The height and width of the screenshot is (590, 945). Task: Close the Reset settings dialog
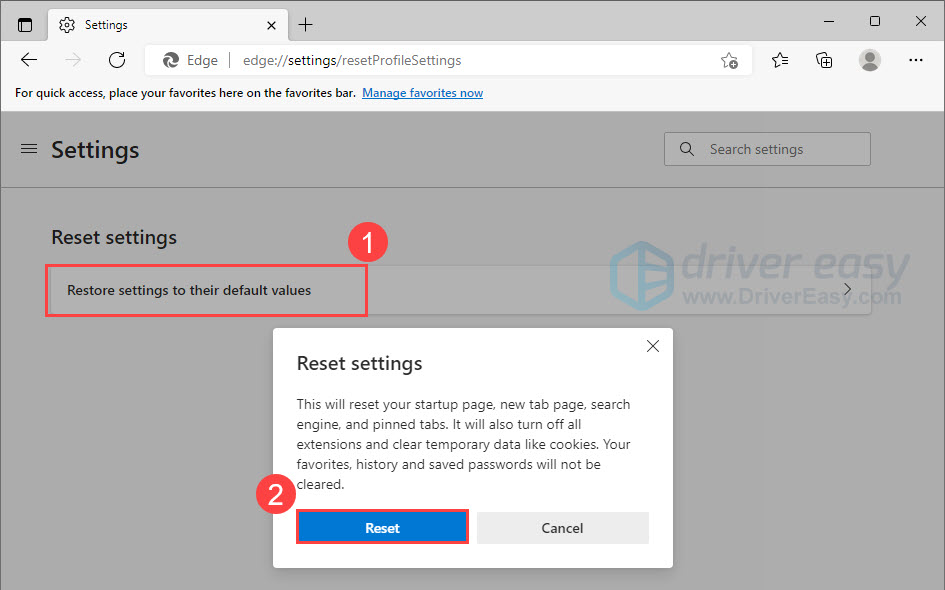pyautogui.click(x=652, y=346)
